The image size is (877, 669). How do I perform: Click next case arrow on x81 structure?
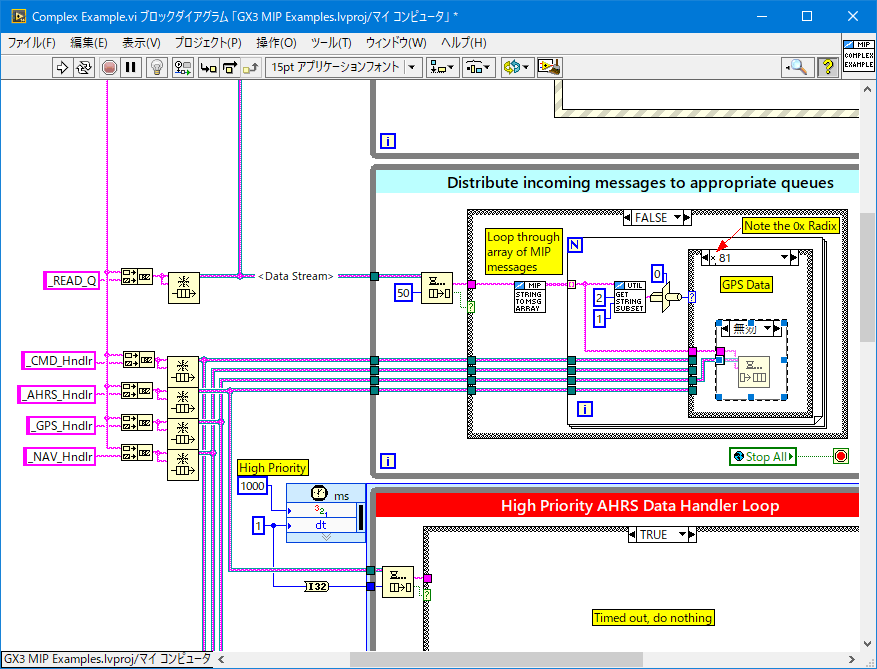pos(794,258)
